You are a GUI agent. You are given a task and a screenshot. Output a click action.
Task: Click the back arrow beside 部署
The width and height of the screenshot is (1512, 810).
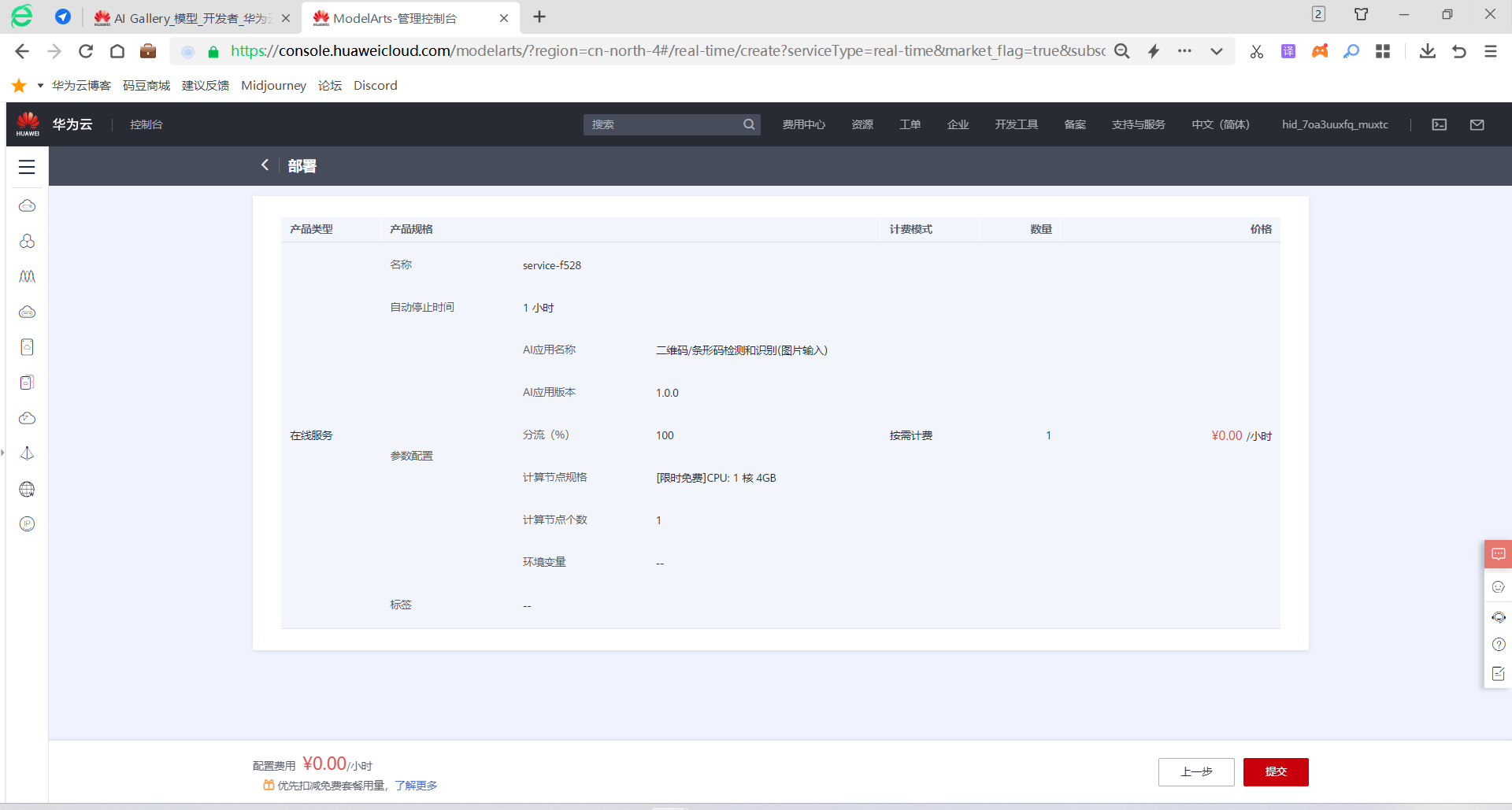click(x=265, y=165)
